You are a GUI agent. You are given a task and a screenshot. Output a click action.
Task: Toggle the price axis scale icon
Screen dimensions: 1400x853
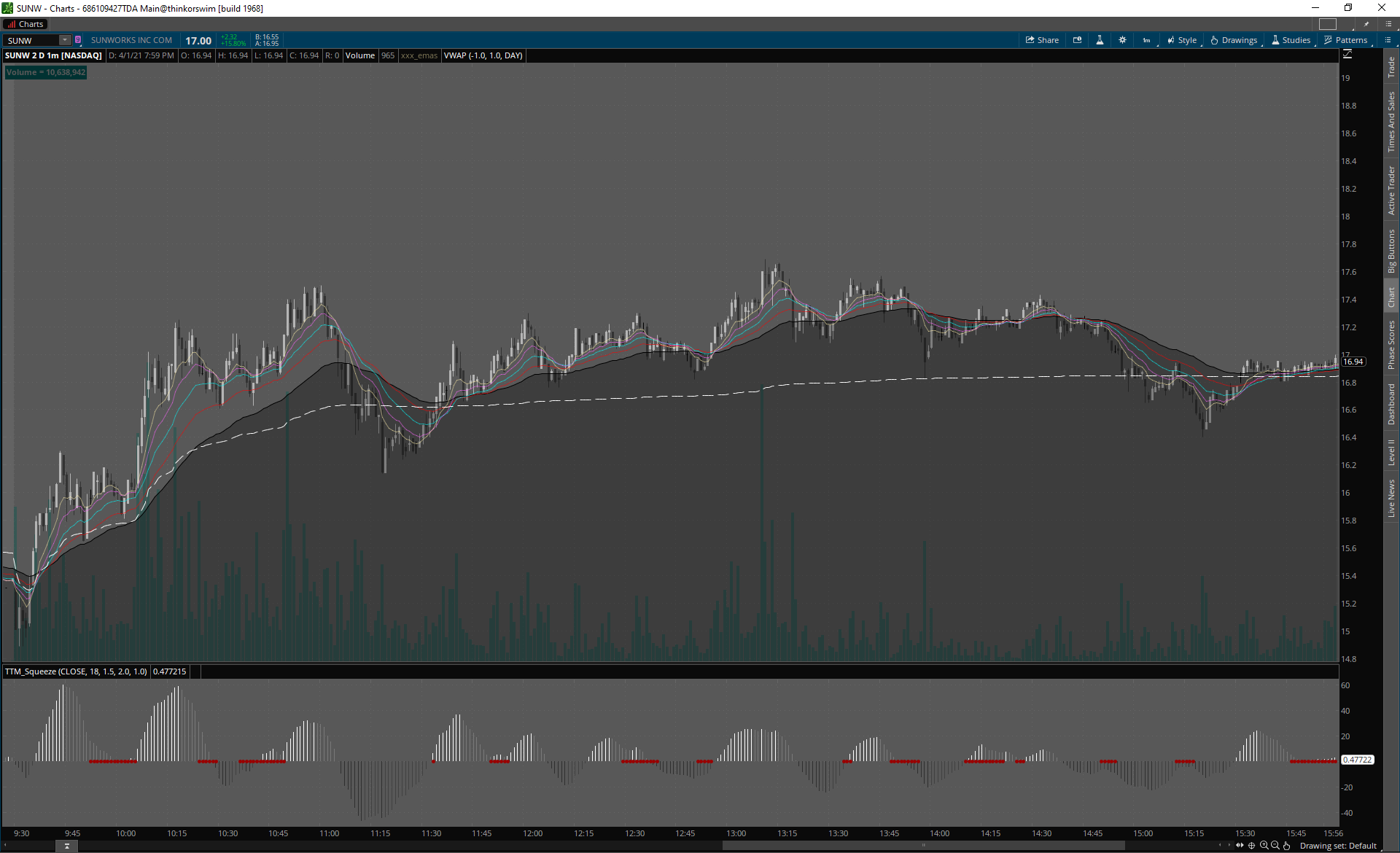(x=1347, y=54)
